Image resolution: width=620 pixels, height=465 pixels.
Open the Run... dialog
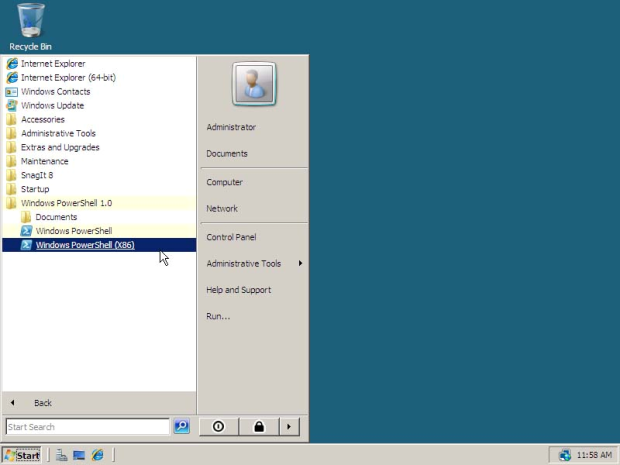click(x=218, y=316)
